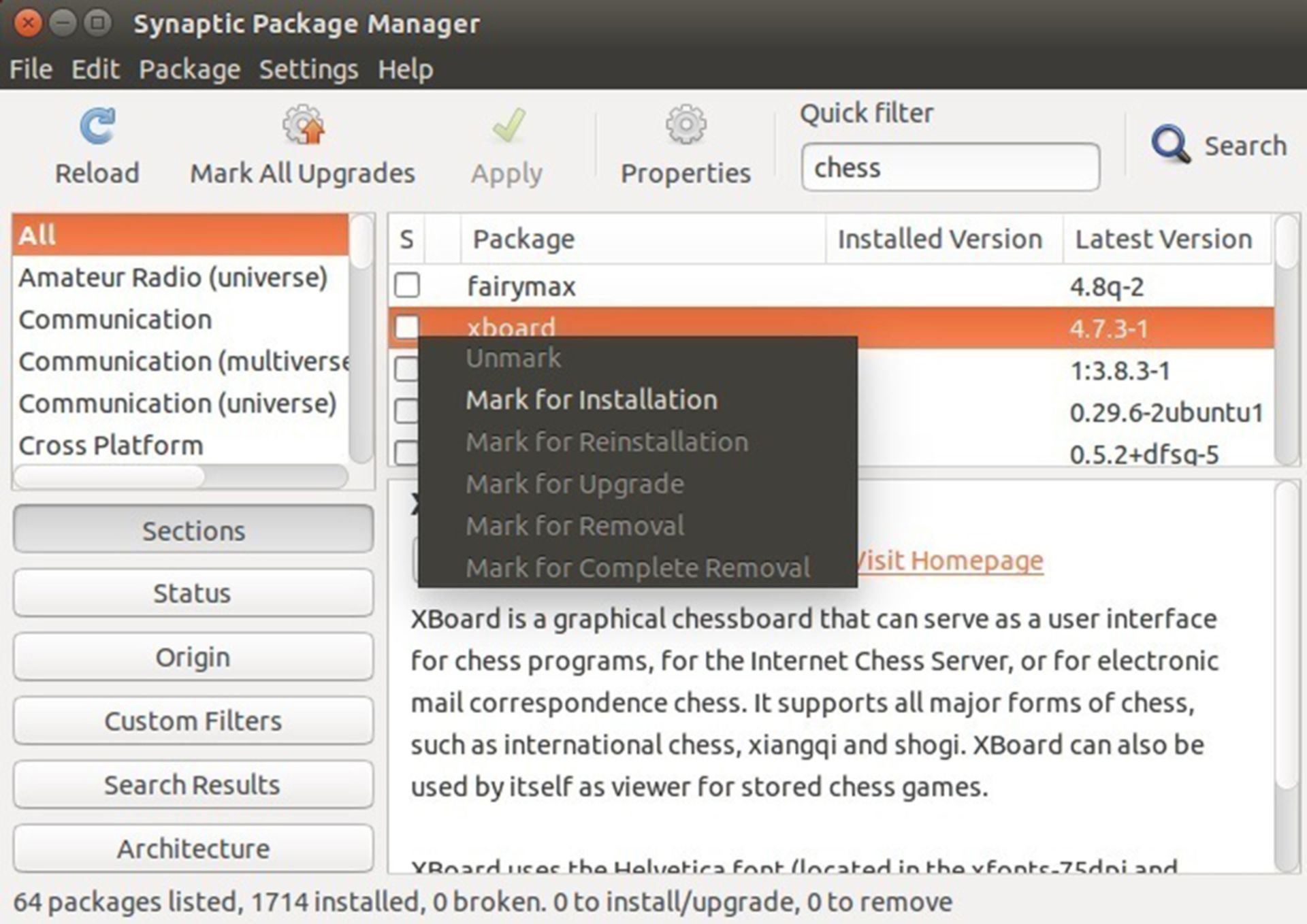1307x924 pixels.
Task: Open the Help menu
Action: point(406,69)
